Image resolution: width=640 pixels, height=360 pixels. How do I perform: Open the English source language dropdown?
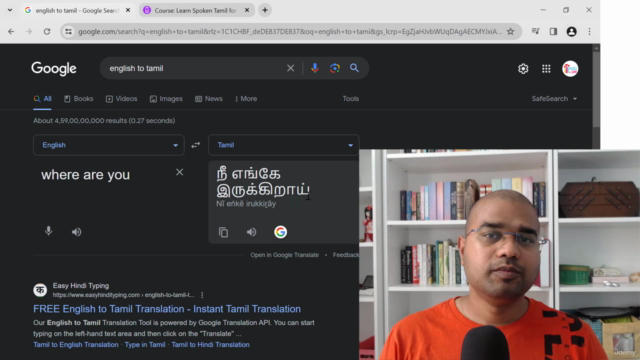[x=109, y=145]
